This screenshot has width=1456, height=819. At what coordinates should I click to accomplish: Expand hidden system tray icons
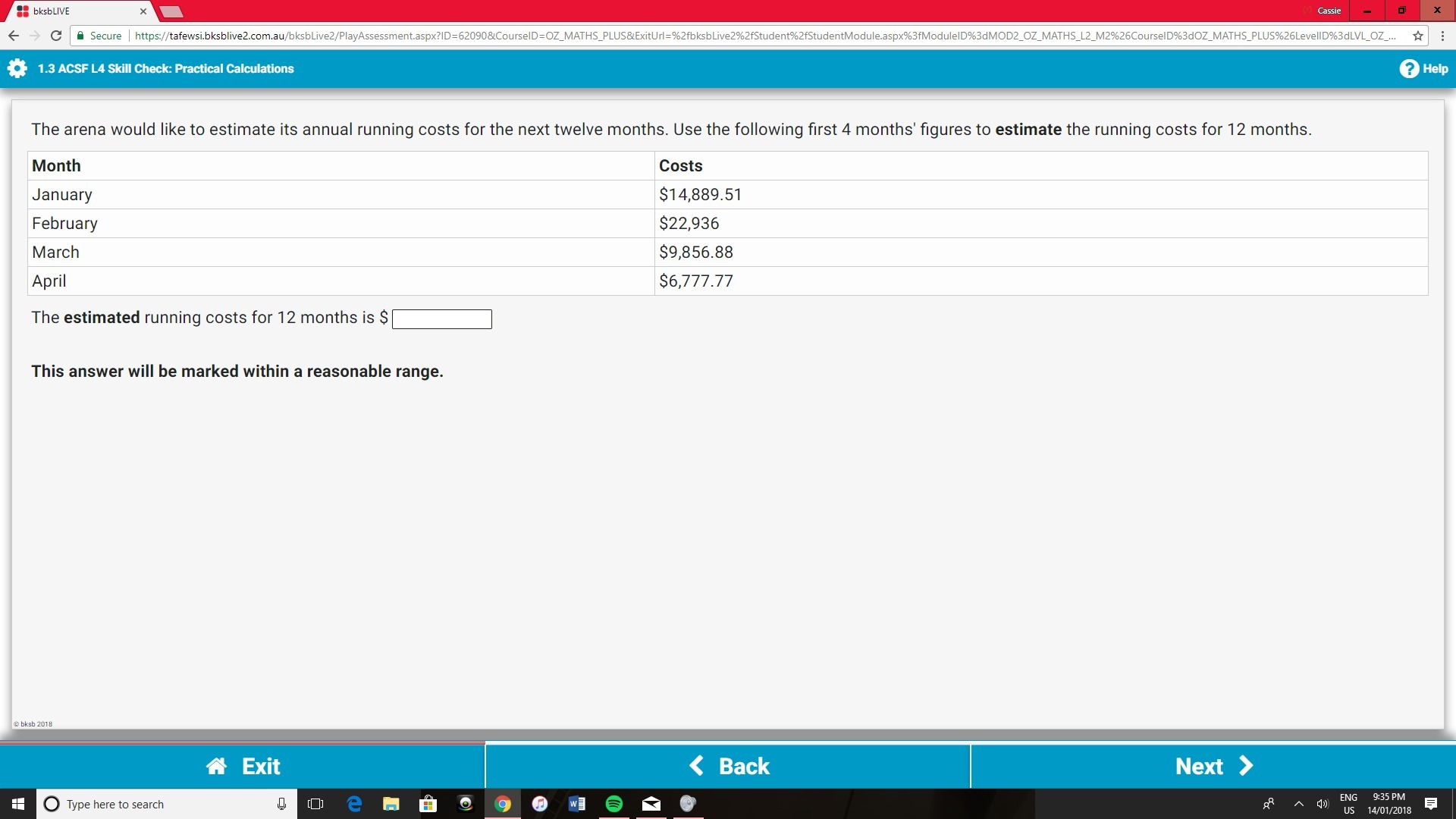1298,804
